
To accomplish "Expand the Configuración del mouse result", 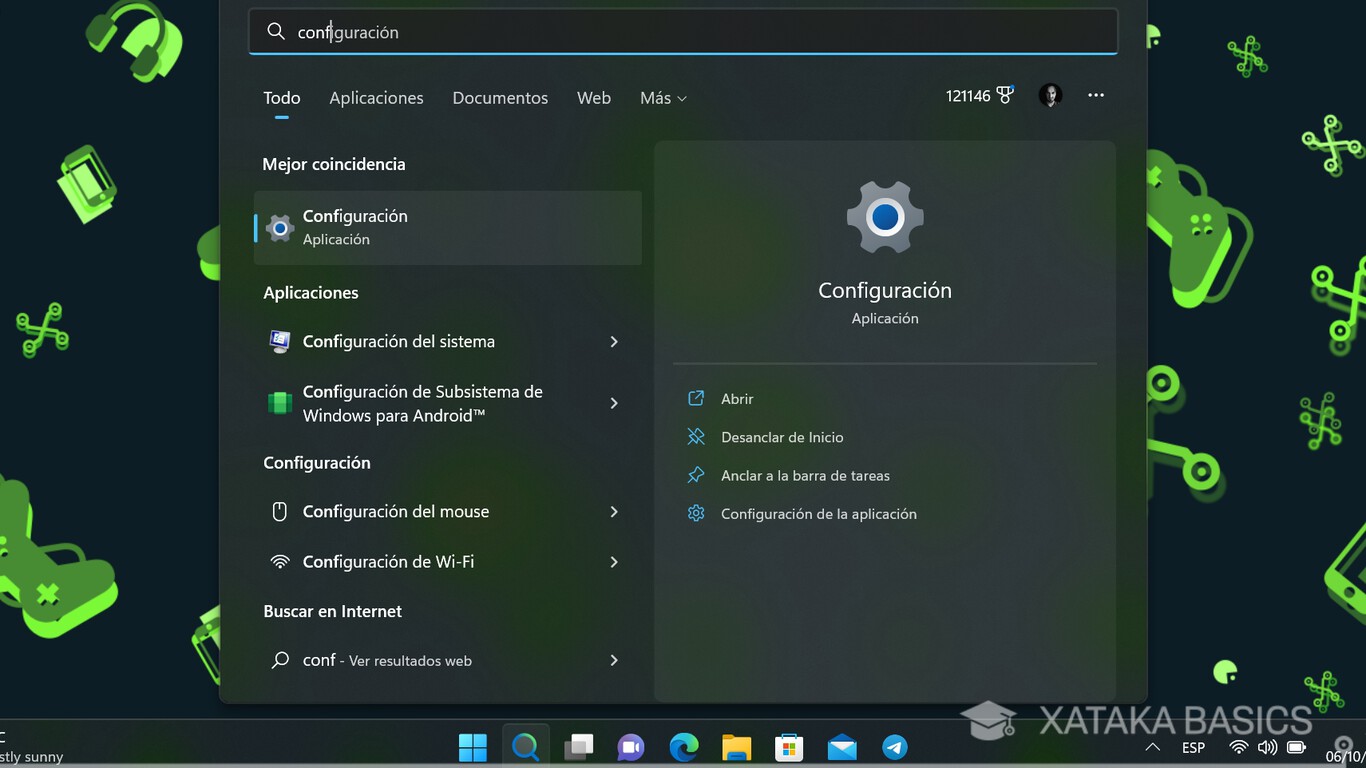I will 614,511.
